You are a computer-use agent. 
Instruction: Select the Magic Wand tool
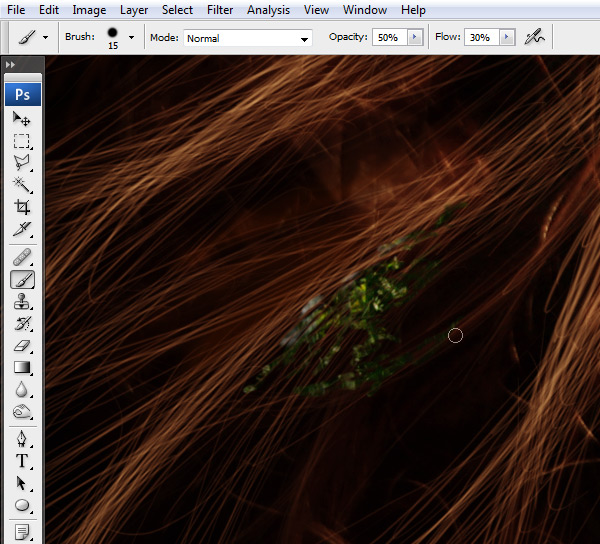click(x=22, y=185)
